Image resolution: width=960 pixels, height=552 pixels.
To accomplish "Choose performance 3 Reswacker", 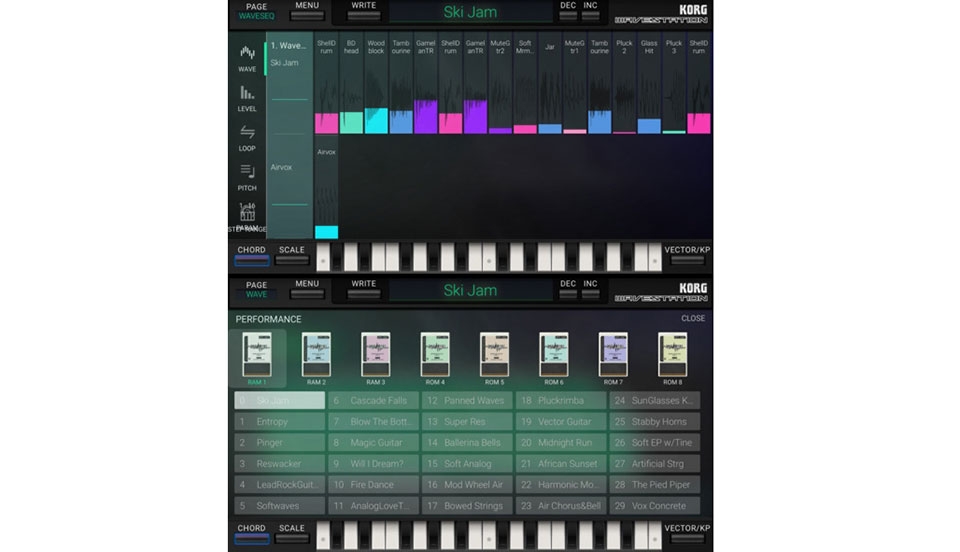I will tap(280, 463).
